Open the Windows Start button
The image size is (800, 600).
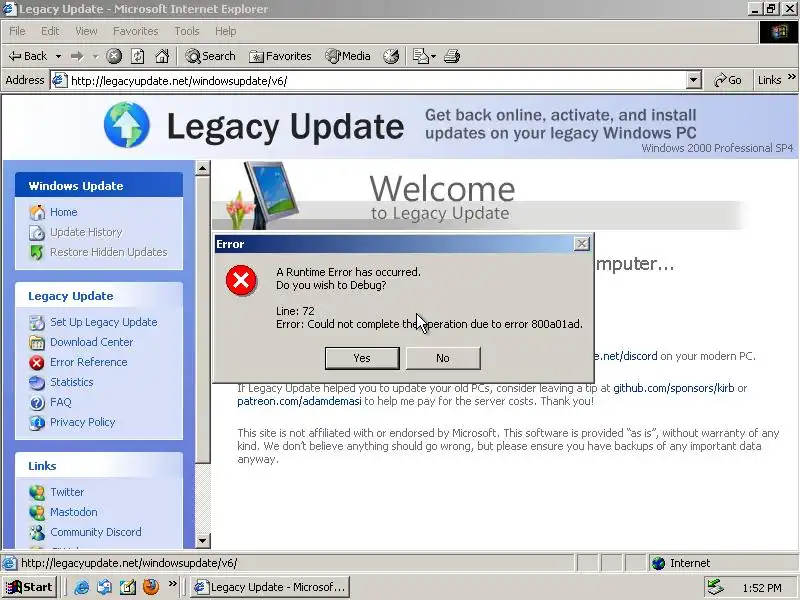click(x=29, y=587)
